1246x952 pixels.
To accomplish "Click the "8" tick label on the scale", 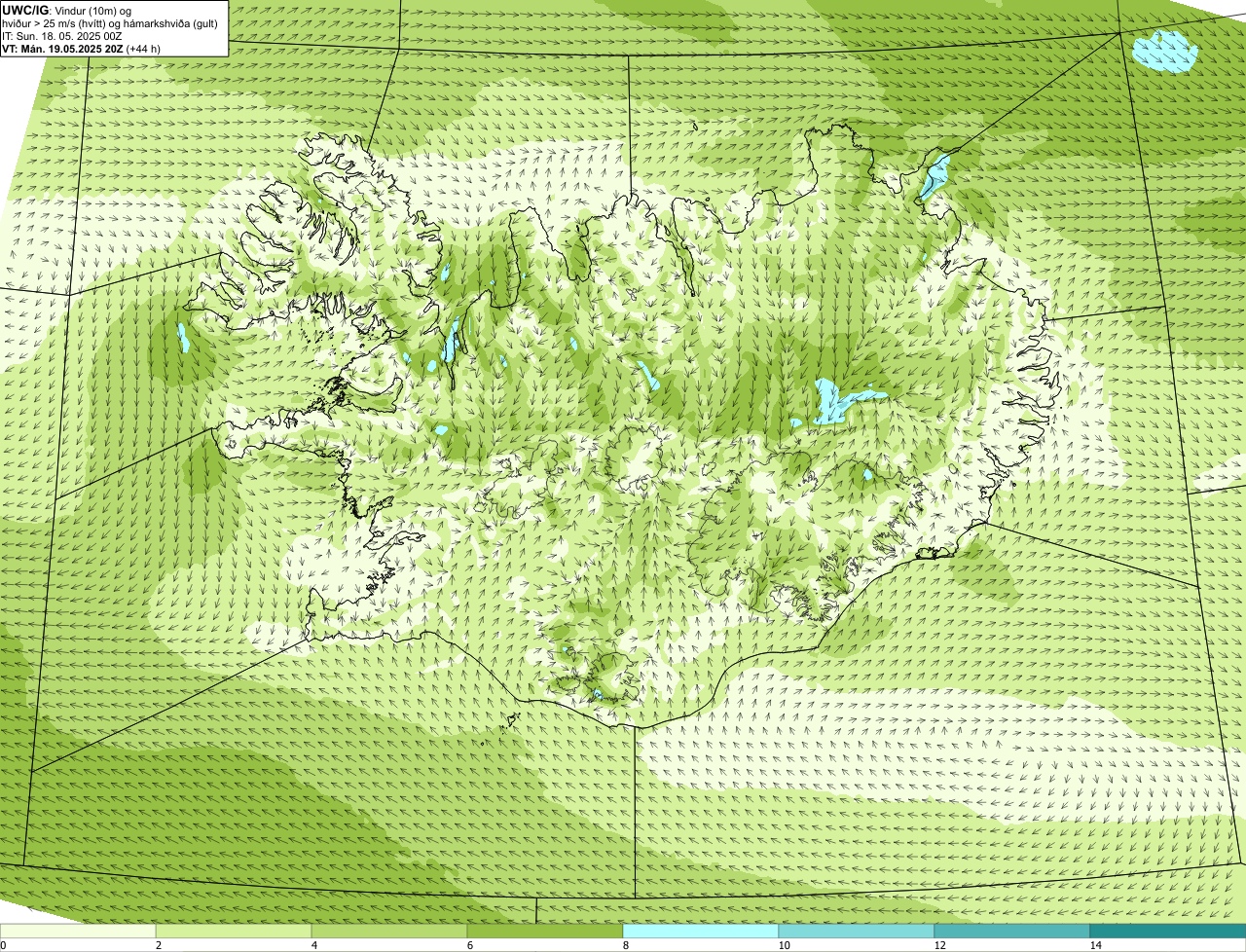I will pyautogui.click(x=625, y=945).
